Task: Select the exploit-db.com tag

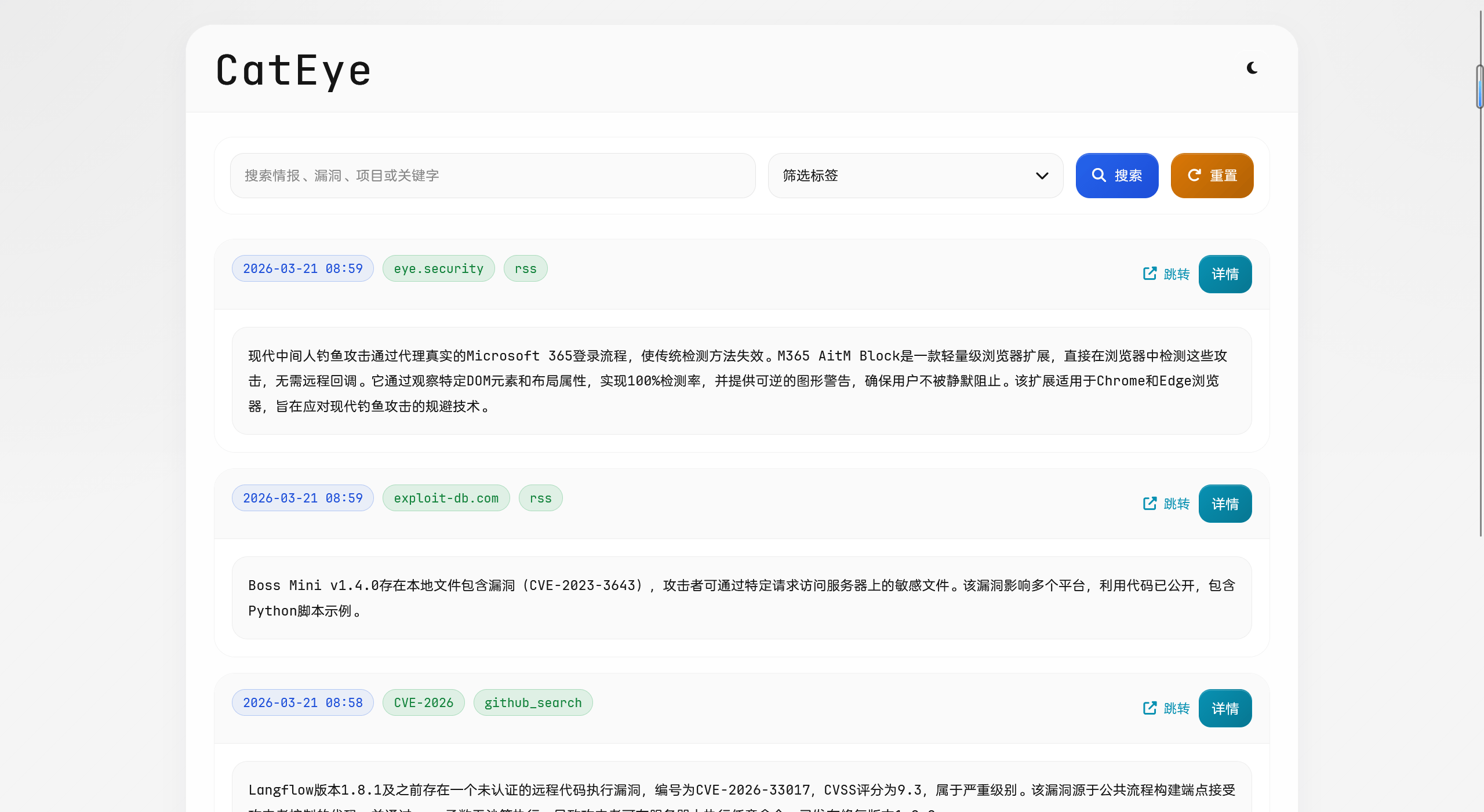Action: [446, 498]
